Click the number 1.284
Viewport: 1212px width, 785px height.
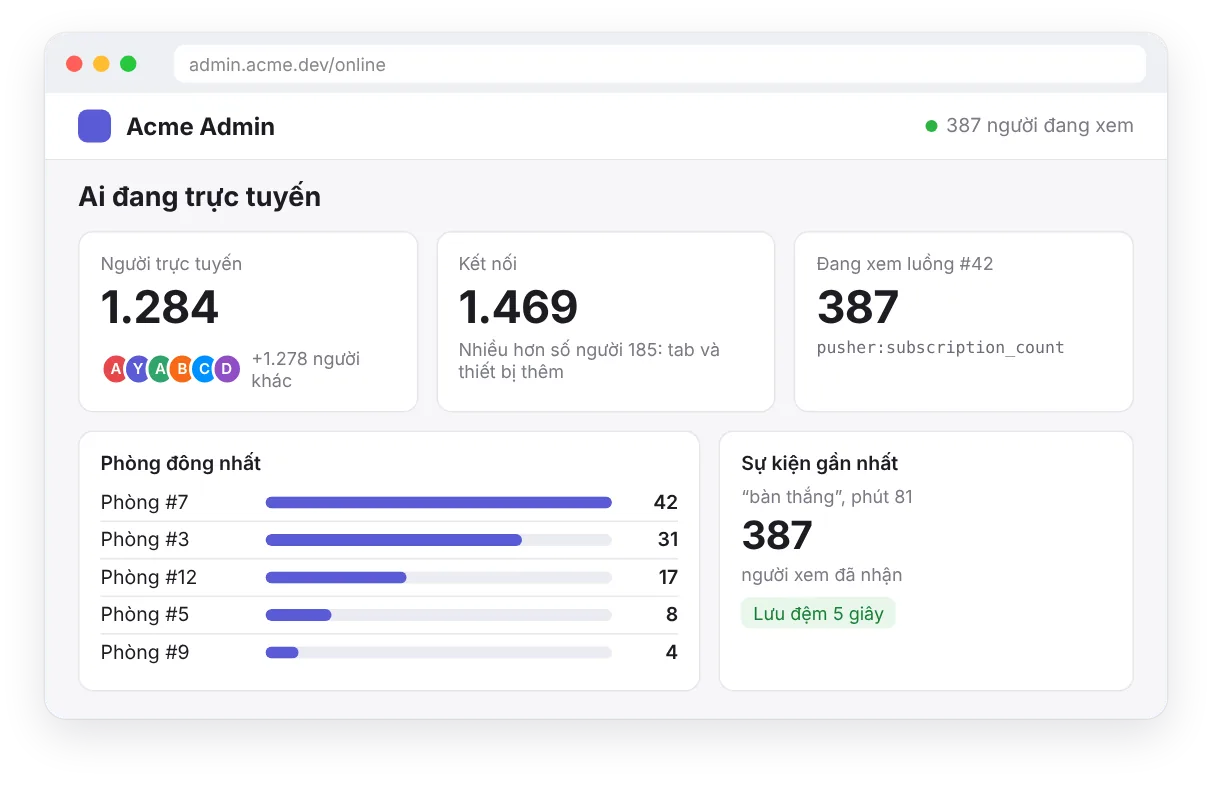[160, 307]
